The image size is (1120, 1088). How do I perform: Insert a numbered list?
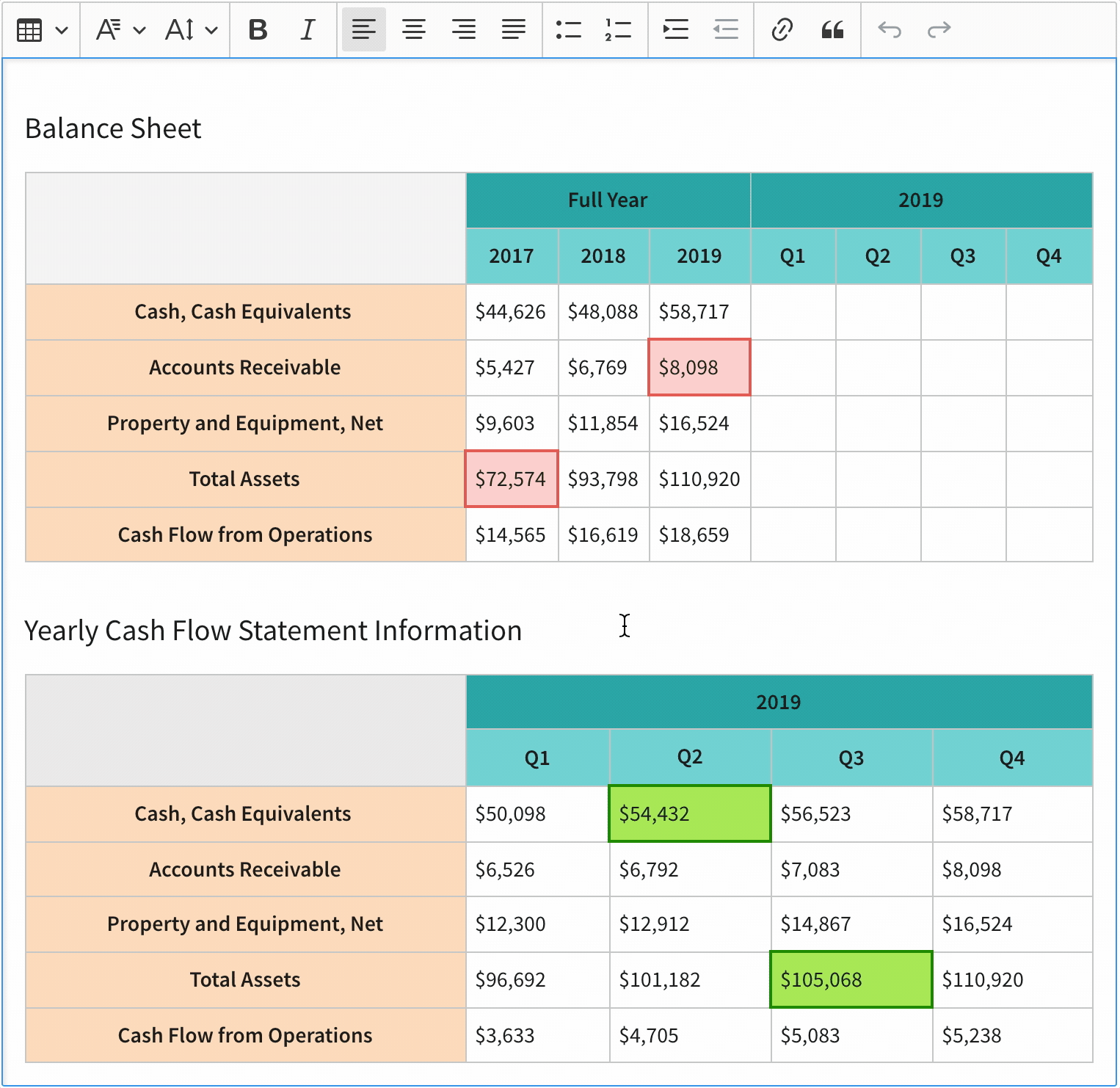point(618,29)
